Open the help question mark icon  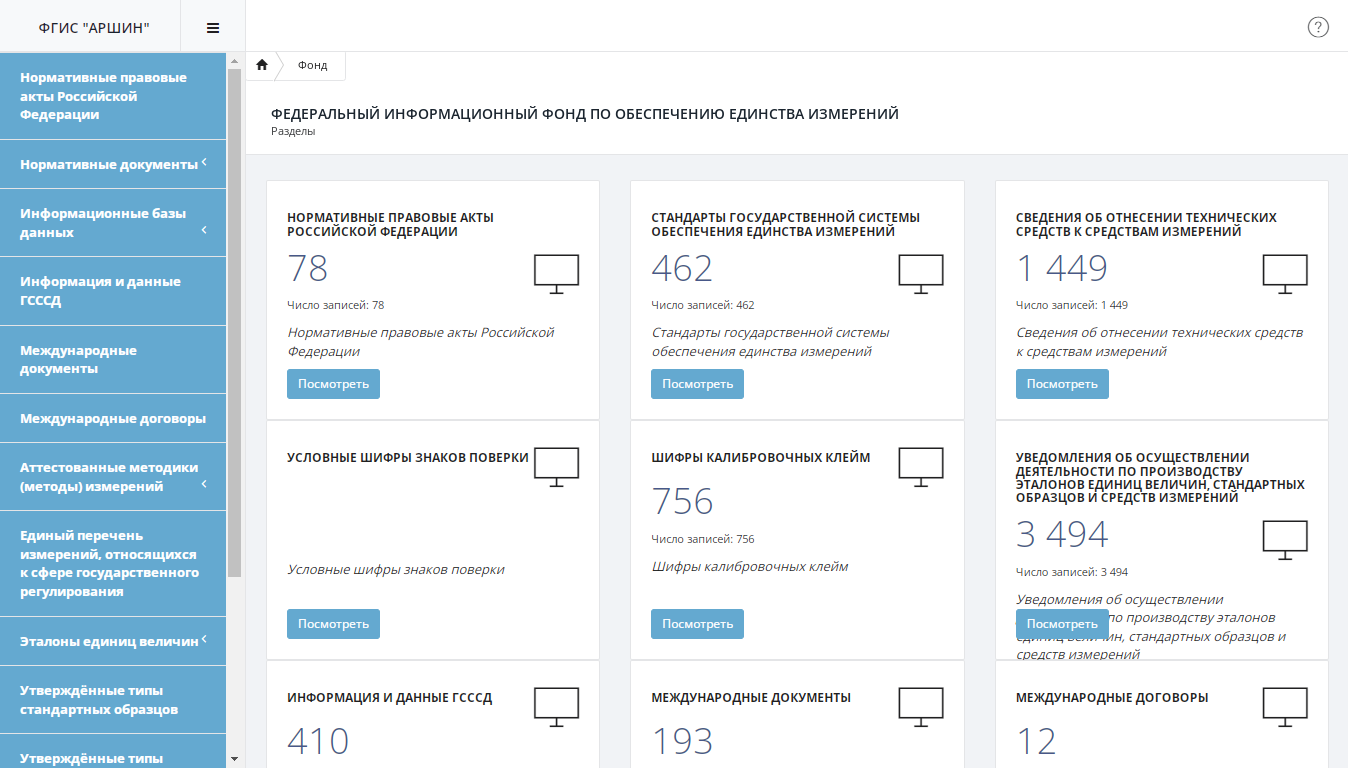click(1318, 27)
